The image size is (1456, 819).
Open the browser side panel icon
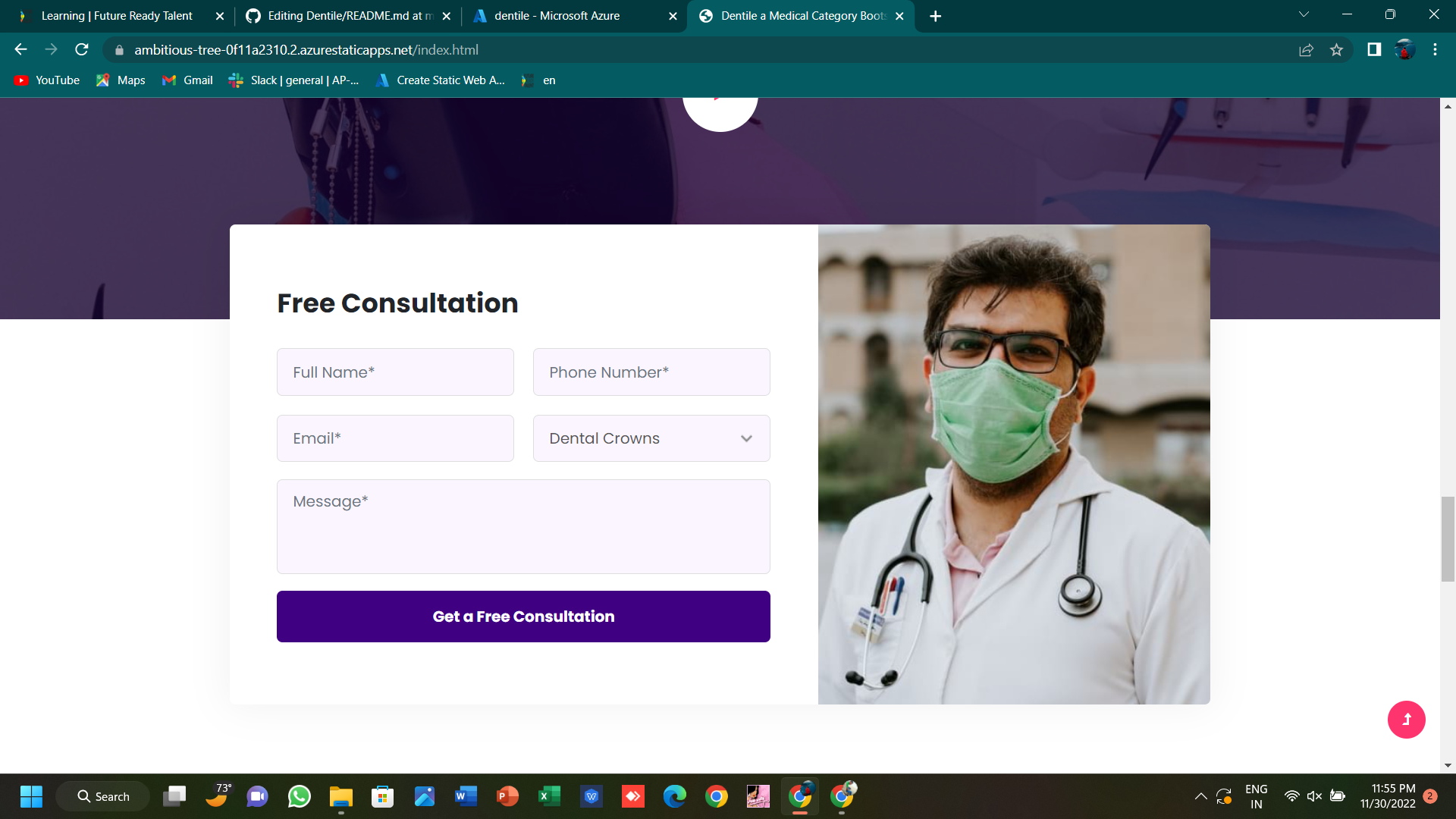click(x=1373, y=49)
